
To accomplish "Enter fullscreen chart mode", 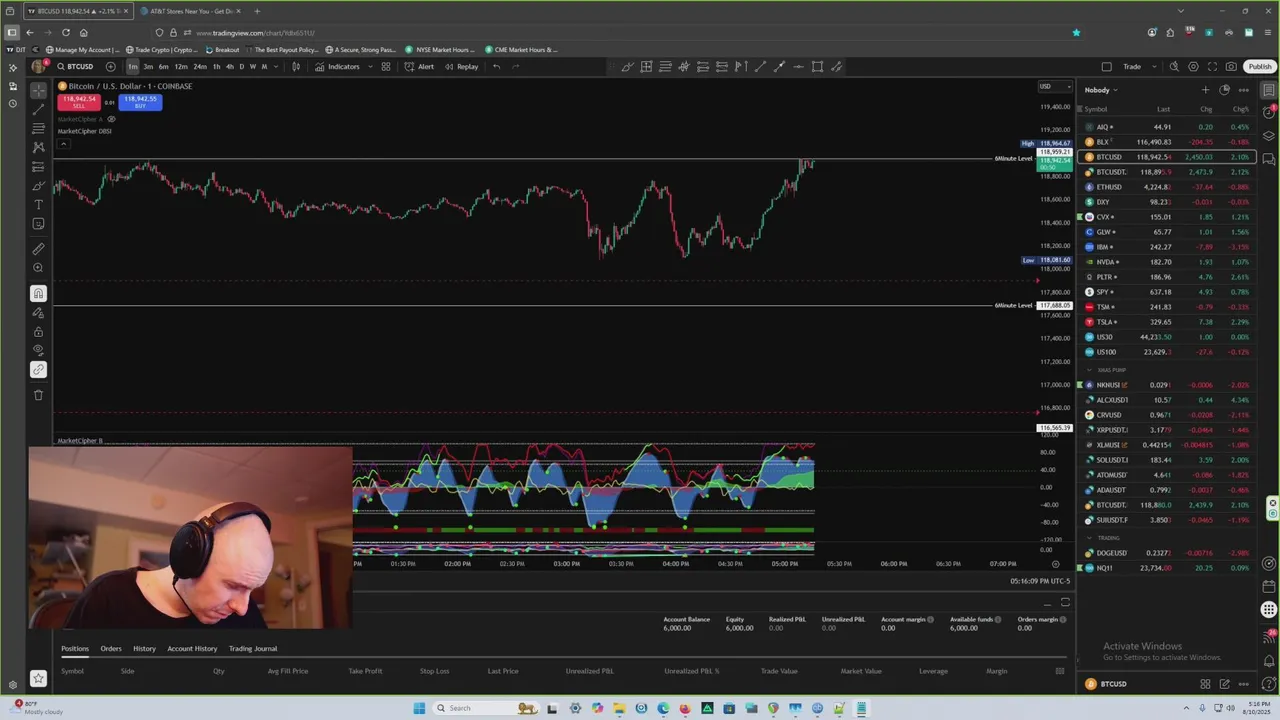I will (1212, 67).
